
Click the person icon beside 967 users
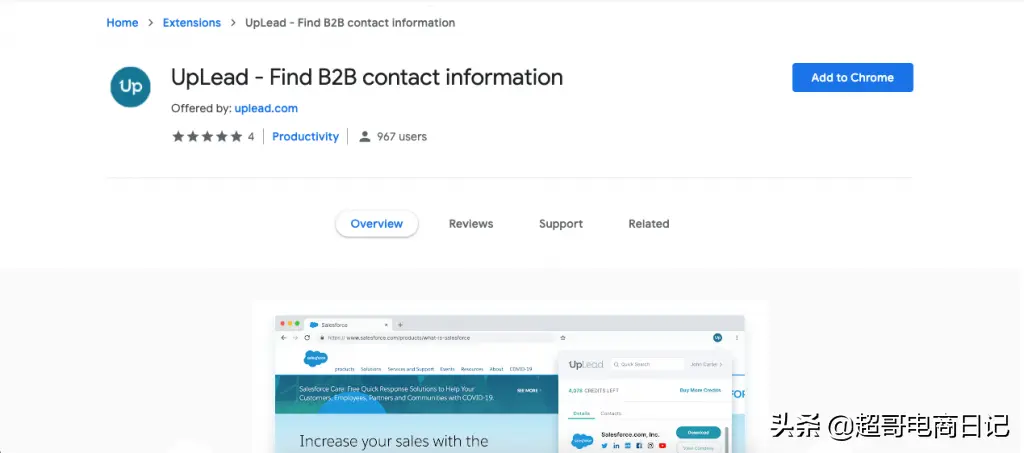[x=365, y=136]
